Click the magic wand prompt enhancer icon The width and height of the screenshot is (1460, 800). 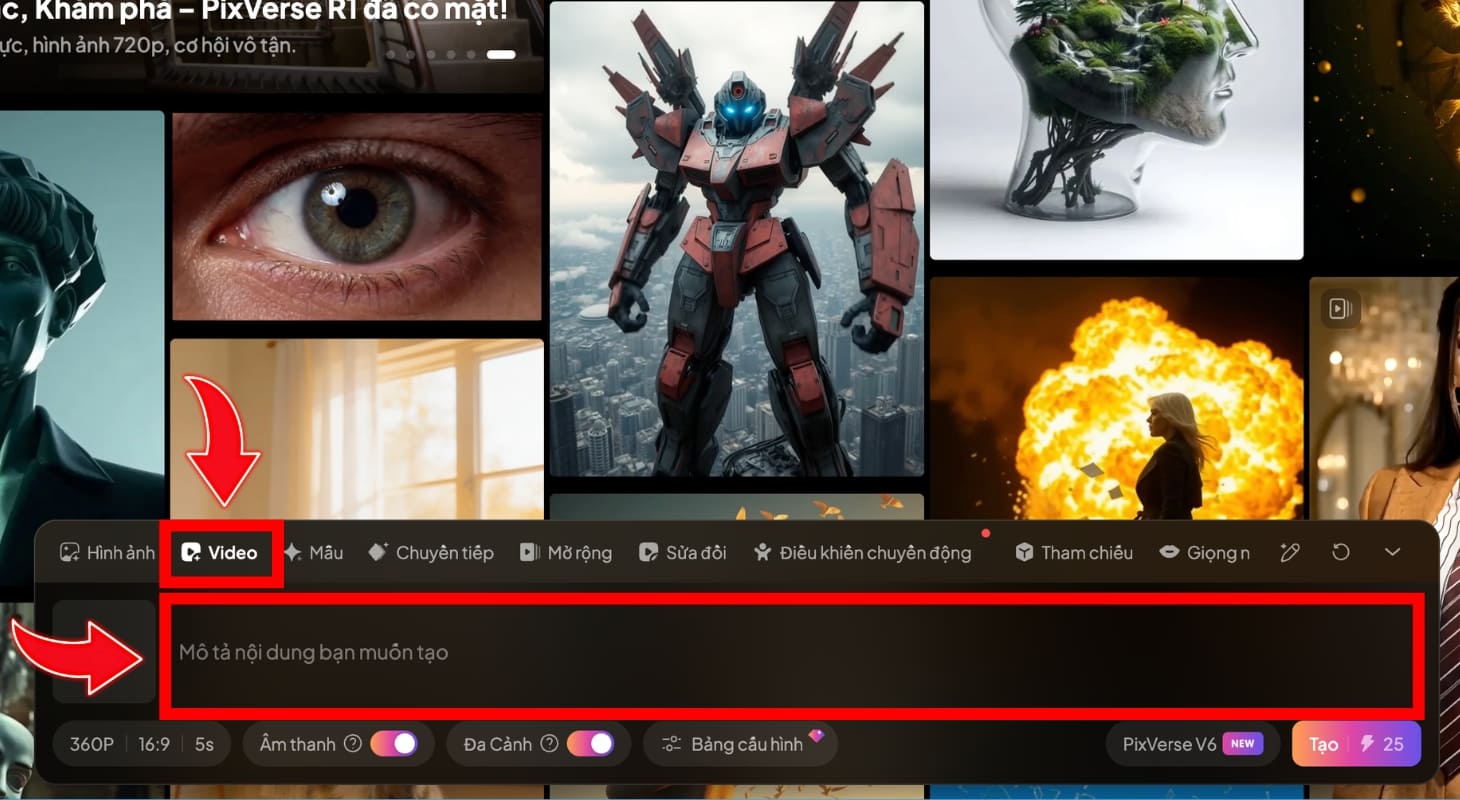[1289, 551]
